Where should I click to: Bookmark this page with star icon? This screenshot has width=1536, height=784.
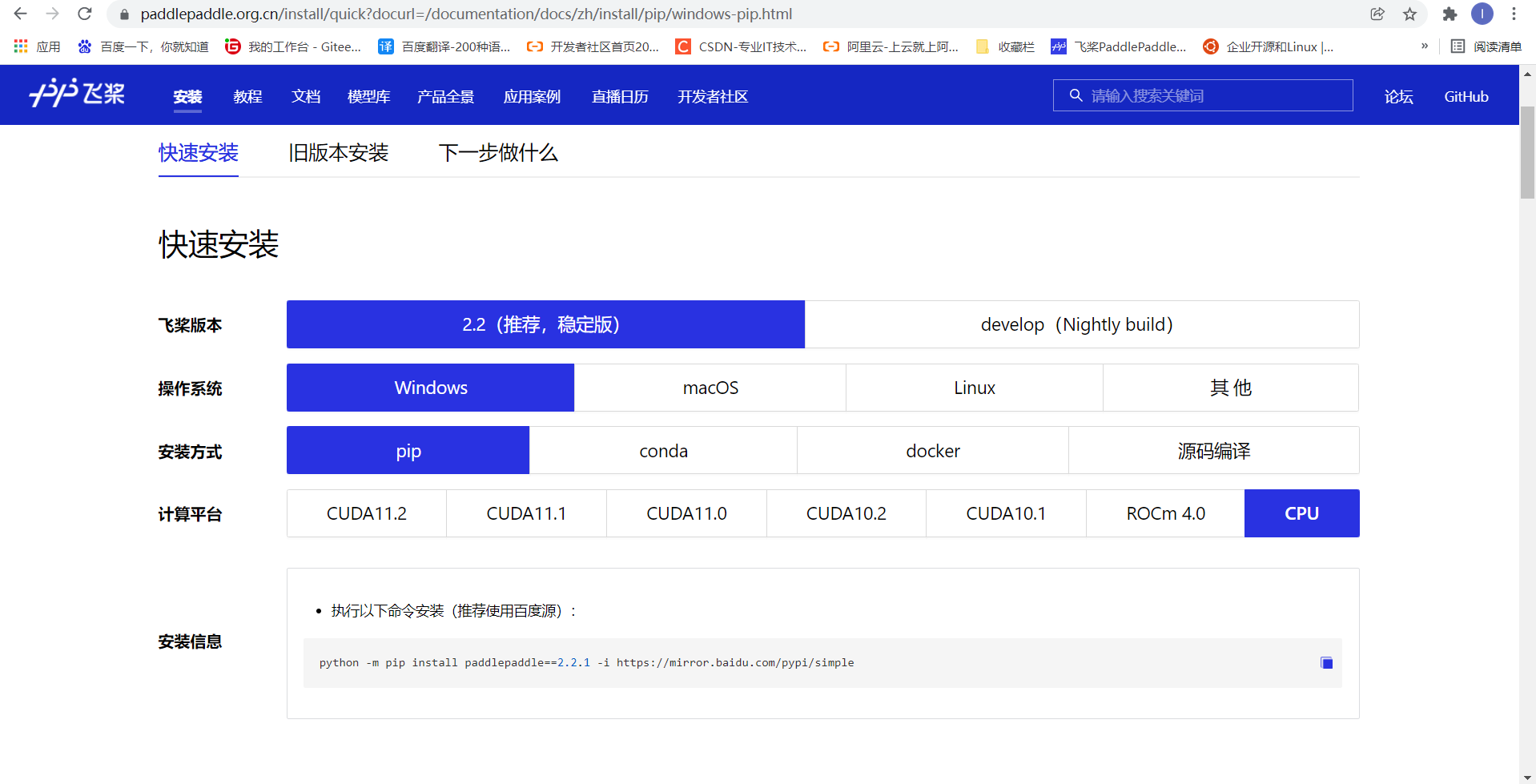pyautogui.click(x=1409, y=14)
